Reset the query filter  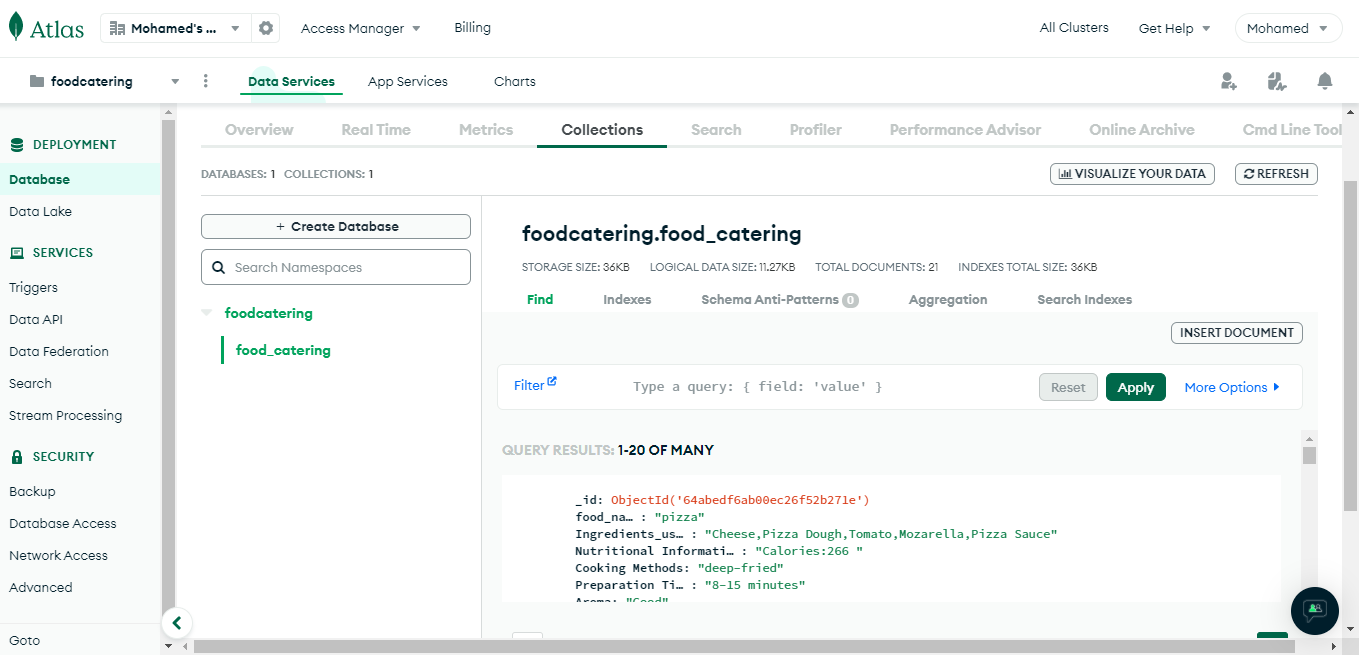[1068, 387]
